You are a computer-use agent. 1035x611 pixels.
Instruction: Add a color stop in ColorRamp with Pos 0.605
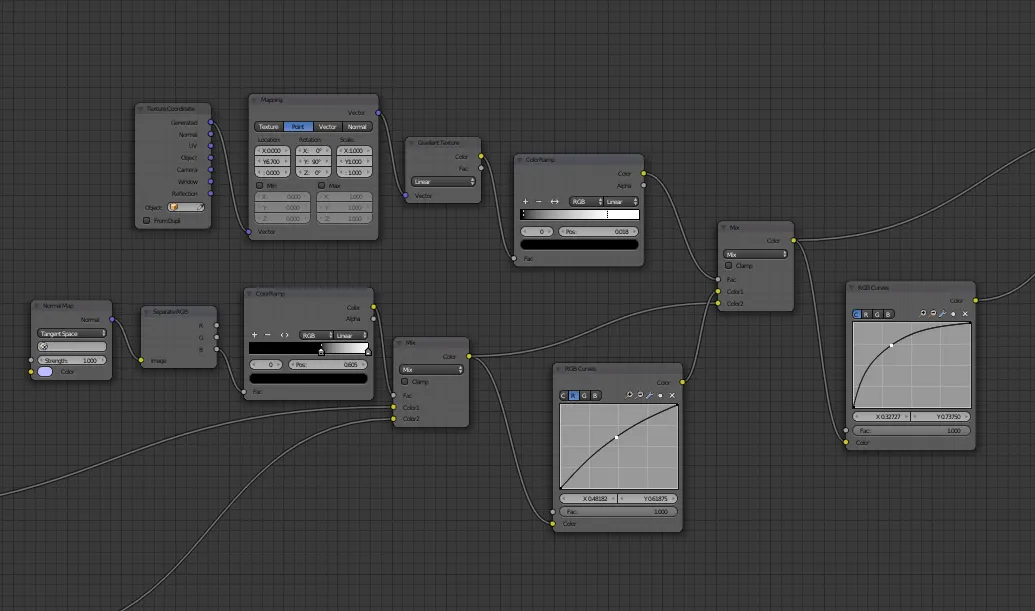coord(254,335)
